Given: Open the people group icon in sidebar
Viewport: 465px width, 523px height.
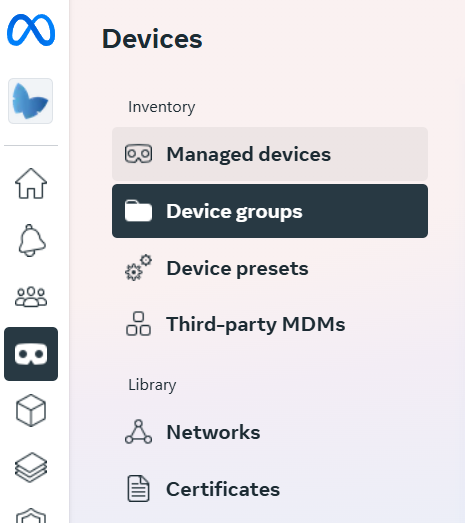Looking at the screenshot, I should click(x=31, y=297).
